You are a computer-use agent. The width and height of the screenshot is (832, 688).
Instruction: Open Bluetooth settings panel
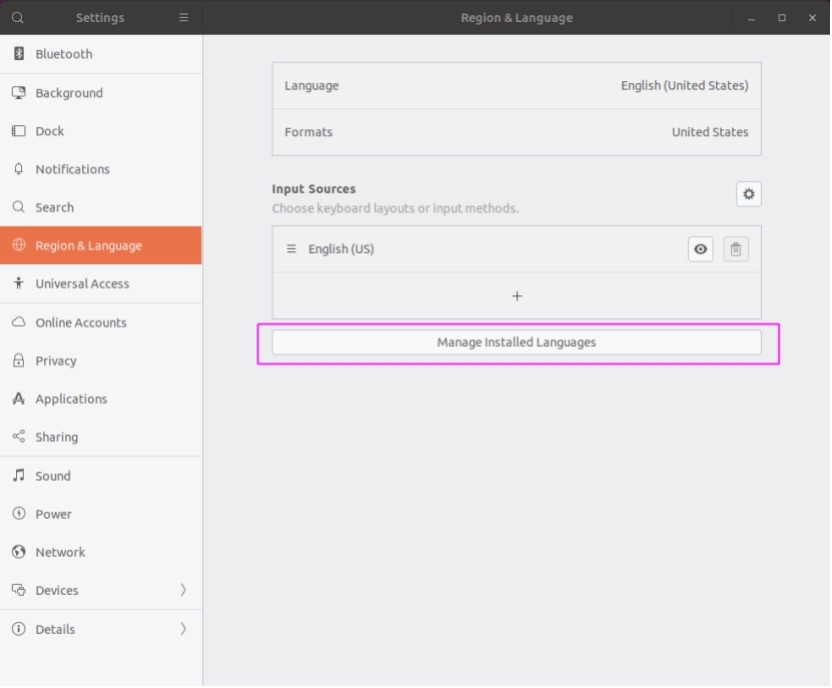point(101,54)
